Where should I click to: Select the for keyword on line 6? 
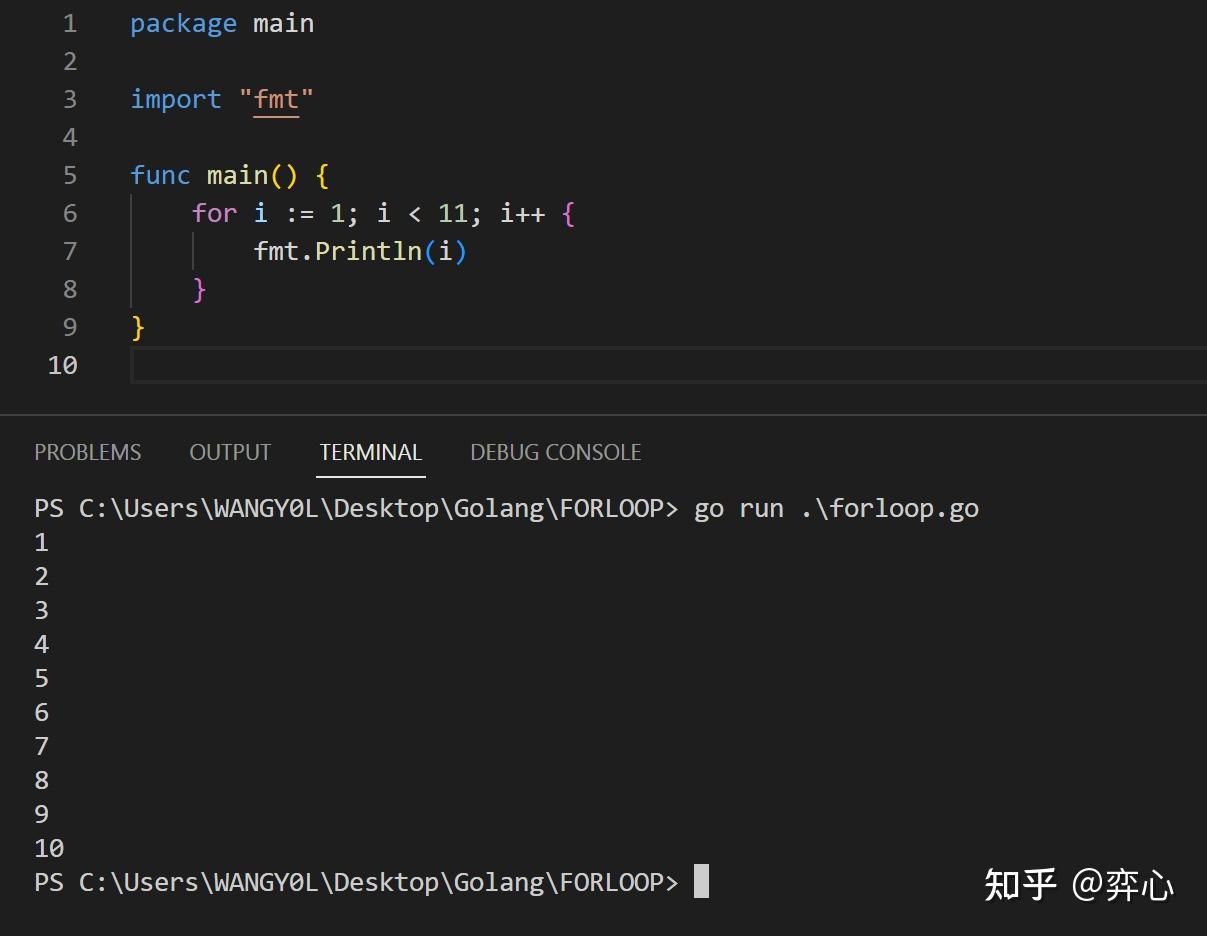(213, 213)
